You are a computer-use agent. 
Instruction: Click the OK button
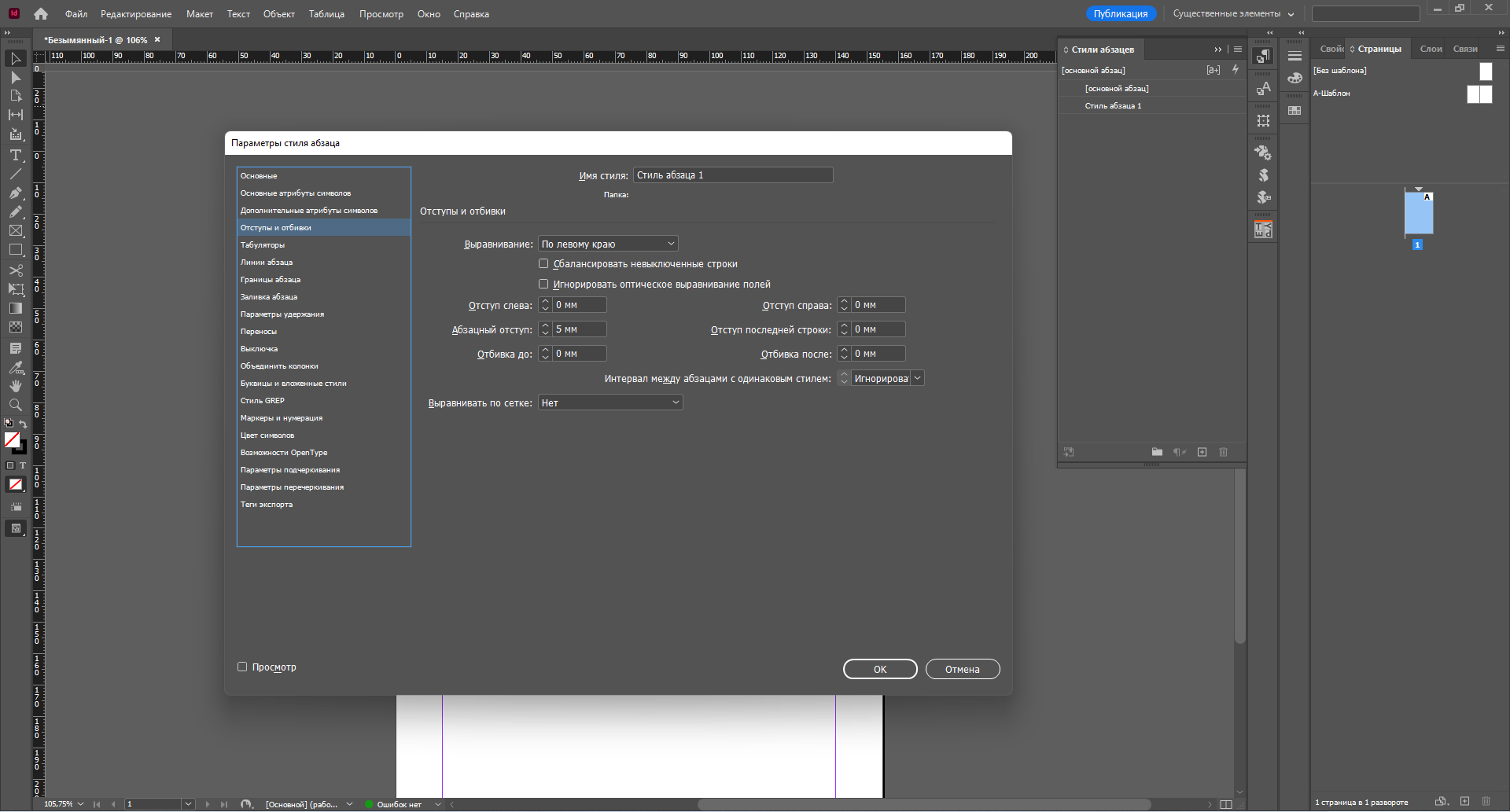880,669
